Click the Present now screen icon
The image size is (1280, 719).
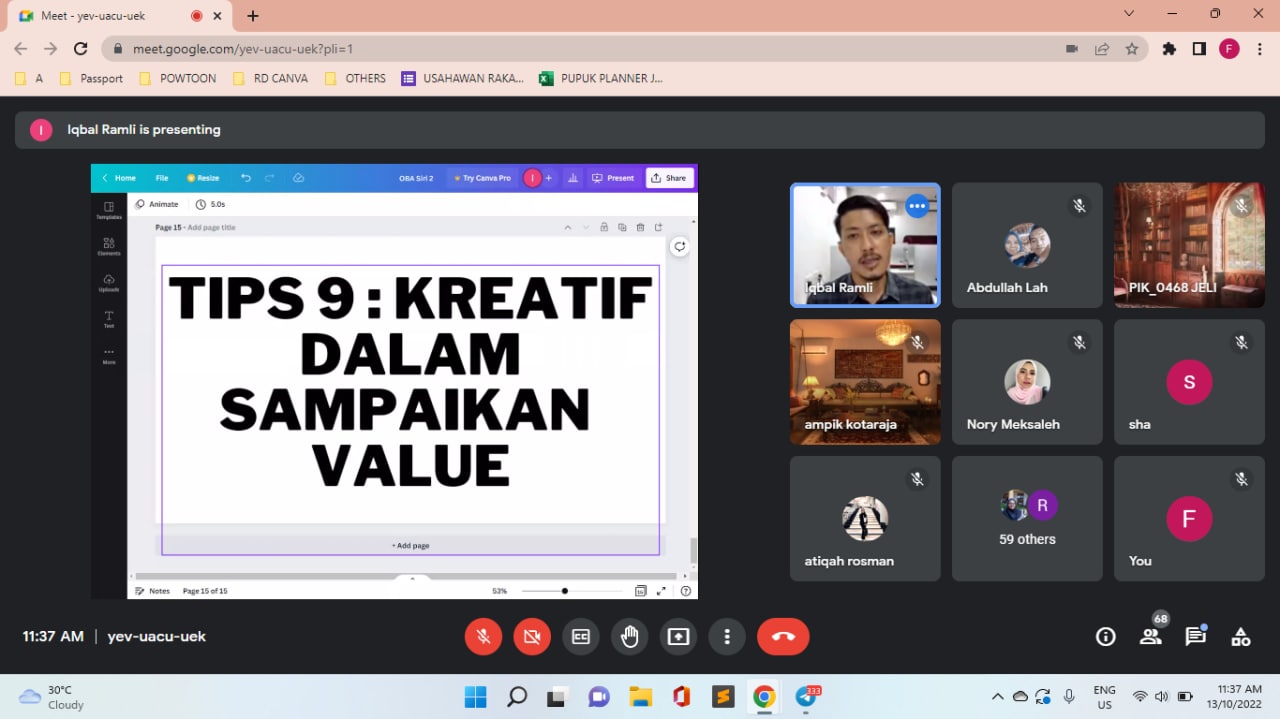(679, 637)
